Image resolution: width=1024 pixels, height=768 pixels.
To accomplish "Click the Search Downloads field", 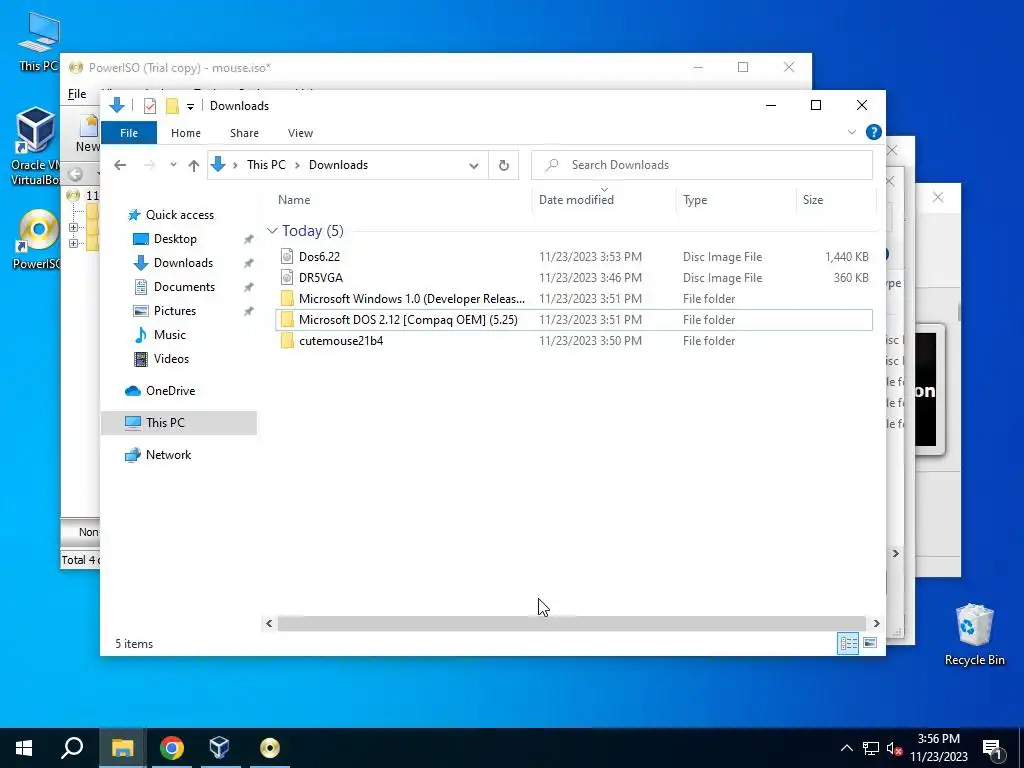I will point(702,165).
